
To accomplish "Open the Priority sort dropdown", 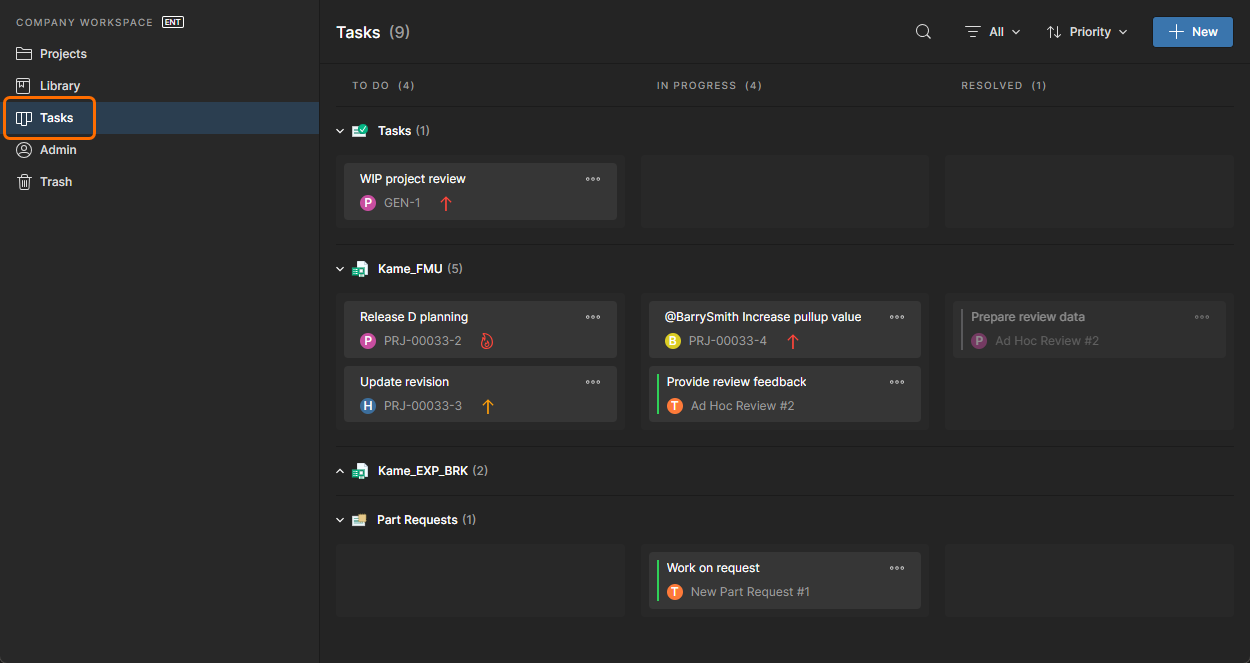I will click(1087, 32).
